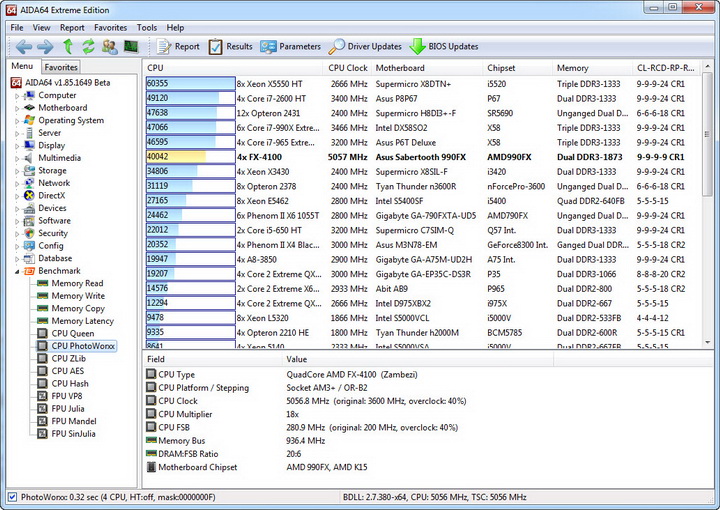Screen dimensions: 720x510
Task: Select the FPU SinJulia benchmark icon
Action: [43, 433]
